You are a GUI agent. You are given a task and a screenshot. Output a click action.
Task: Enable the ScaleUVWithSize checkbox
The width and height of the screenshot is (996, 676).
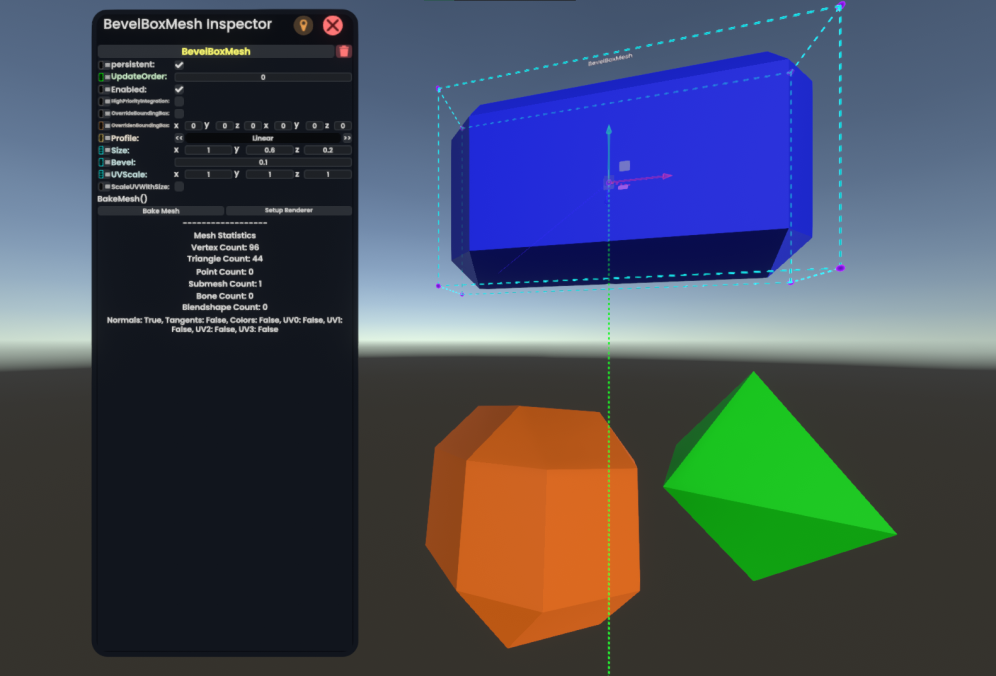click(x=179, y=186)
